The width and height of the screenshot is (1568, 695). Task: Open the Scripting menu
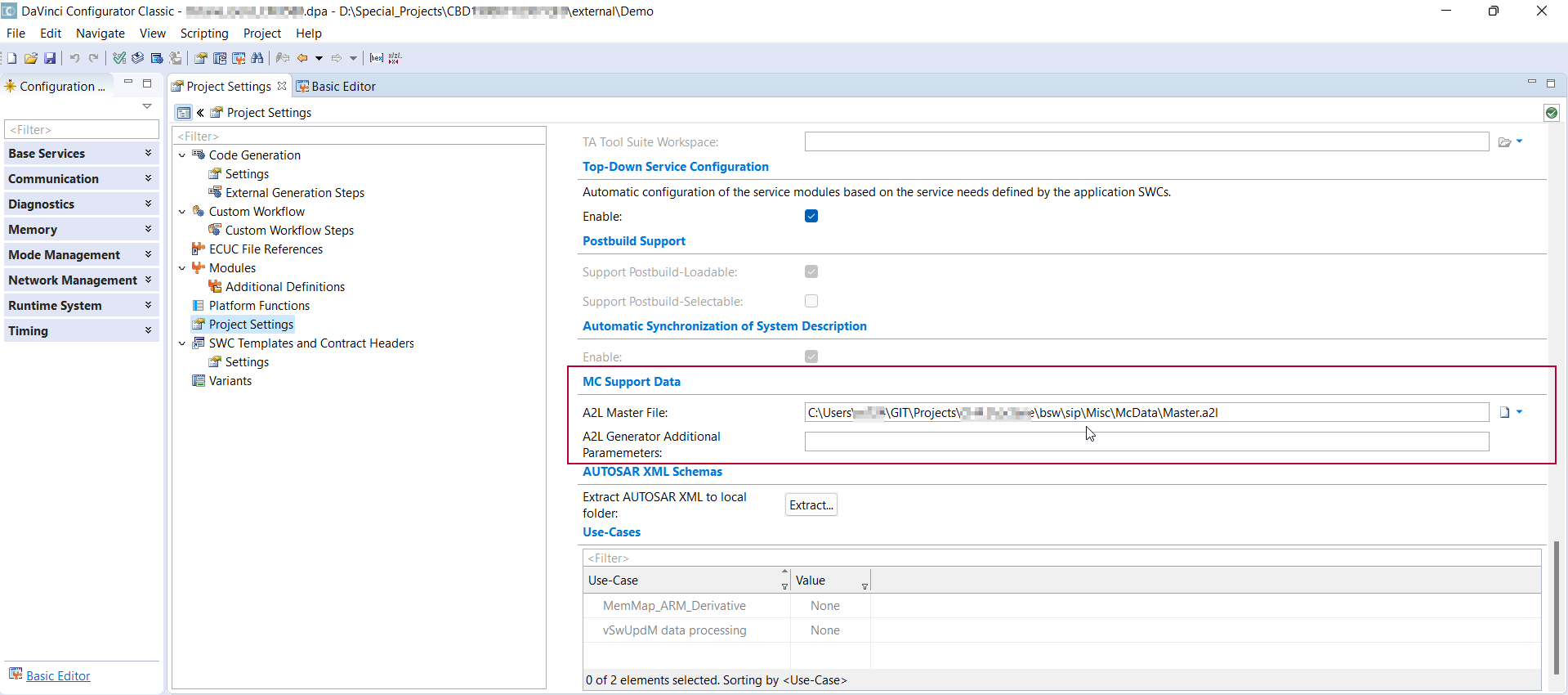click(204, 34)
